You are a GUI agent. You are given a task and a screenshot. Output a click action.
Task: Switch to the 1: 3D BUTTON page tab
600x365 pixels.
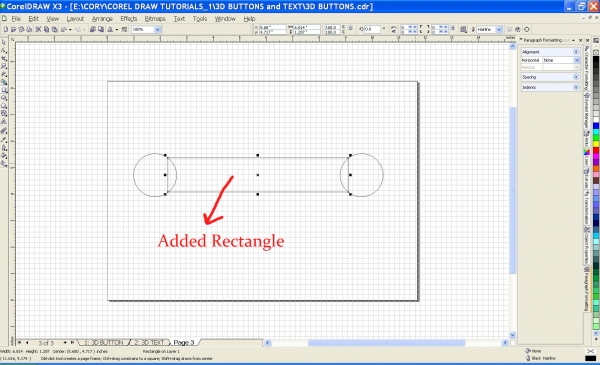(104, 342)
